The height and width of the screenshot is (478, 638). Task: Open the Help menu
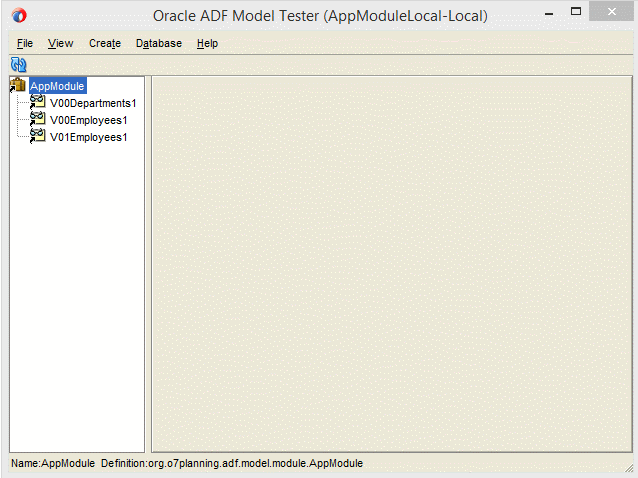point(208,43)
